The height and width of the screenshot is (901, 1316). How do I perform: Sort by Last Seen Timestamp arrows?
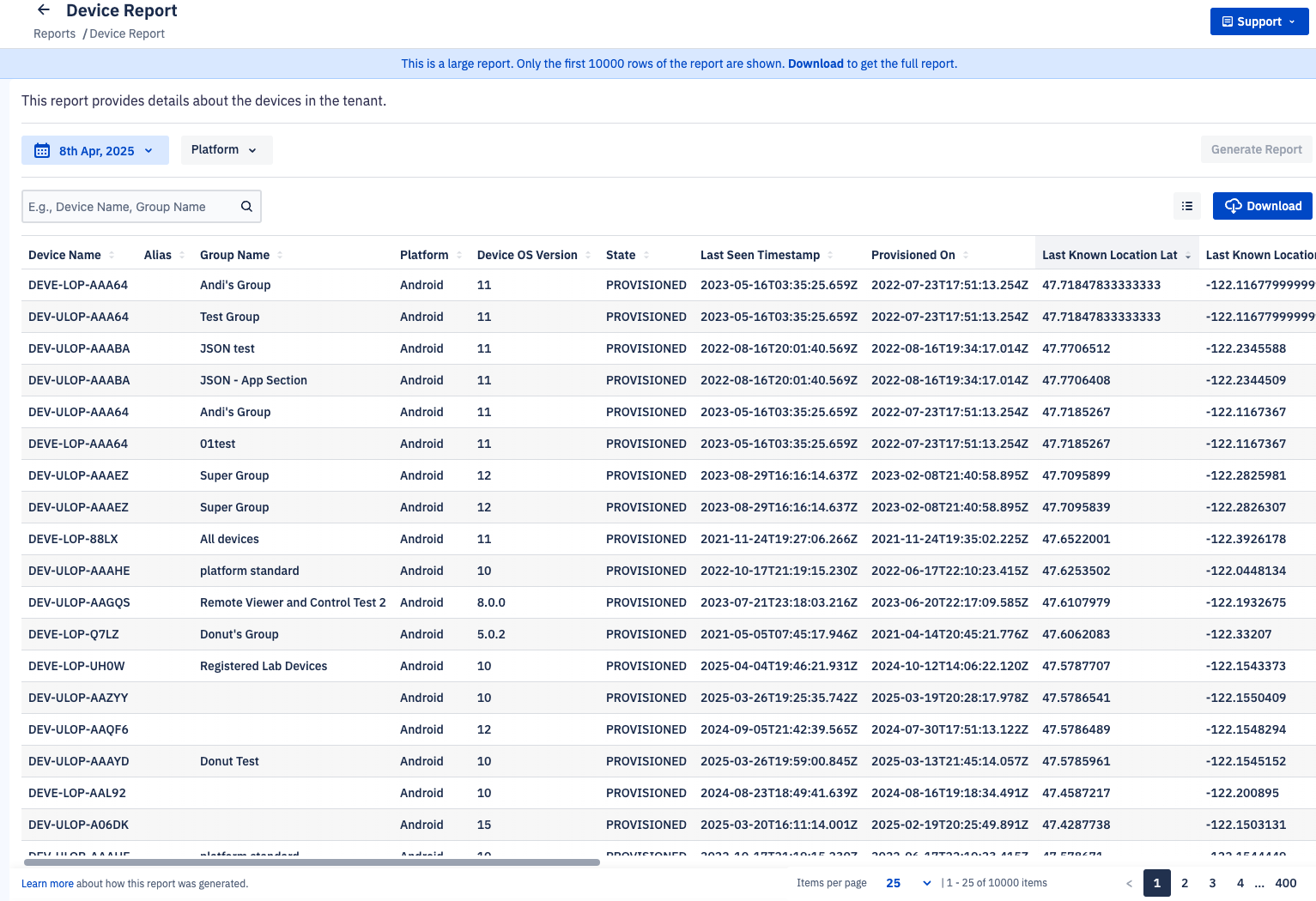830,255
